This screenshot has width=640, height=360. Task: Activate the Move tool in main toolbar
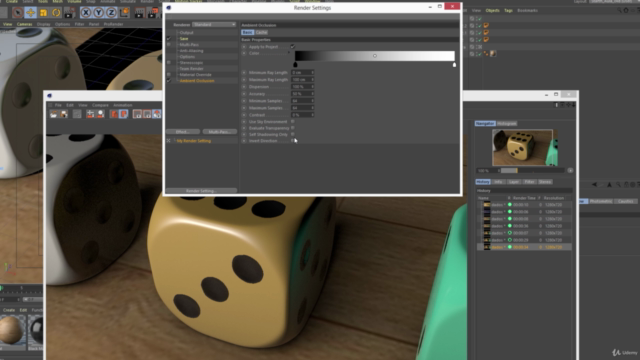click(31, 13)
